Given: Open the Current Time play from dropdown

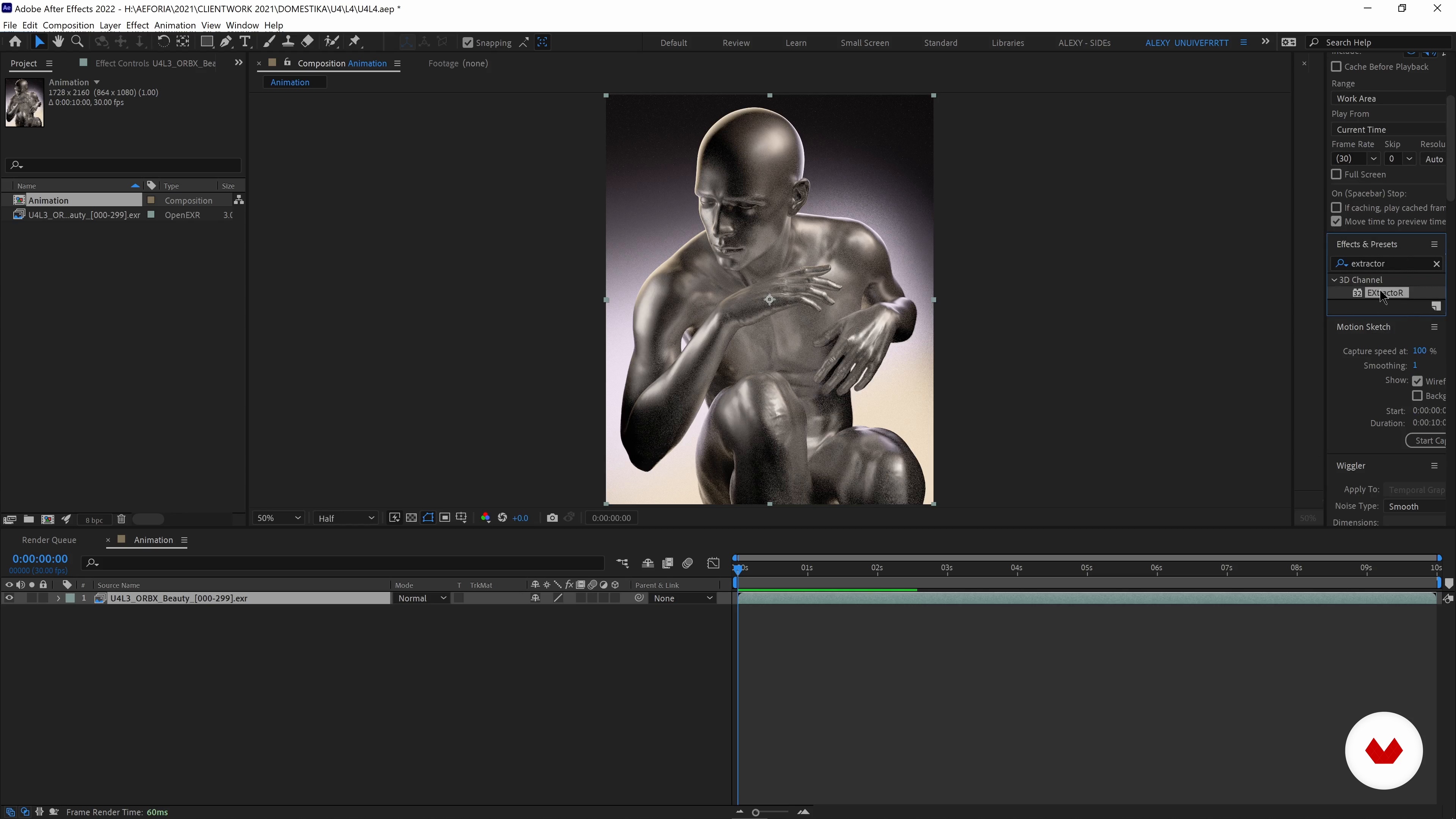Looking at the screenshot, I should click(x=1388, y=129).
